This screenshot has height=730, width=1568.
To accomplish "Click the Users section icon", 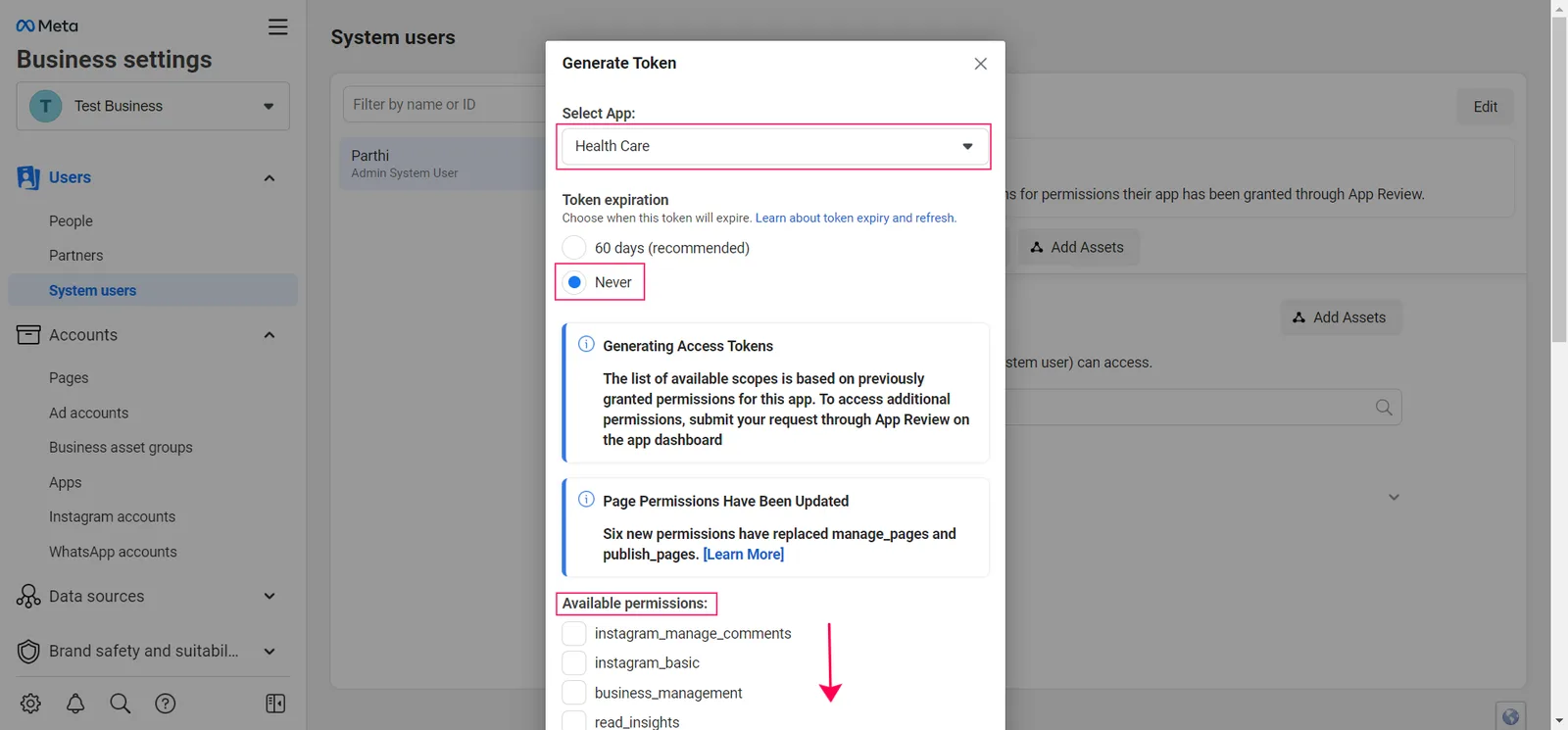I will pyautogui.click(x=28, y=177).
